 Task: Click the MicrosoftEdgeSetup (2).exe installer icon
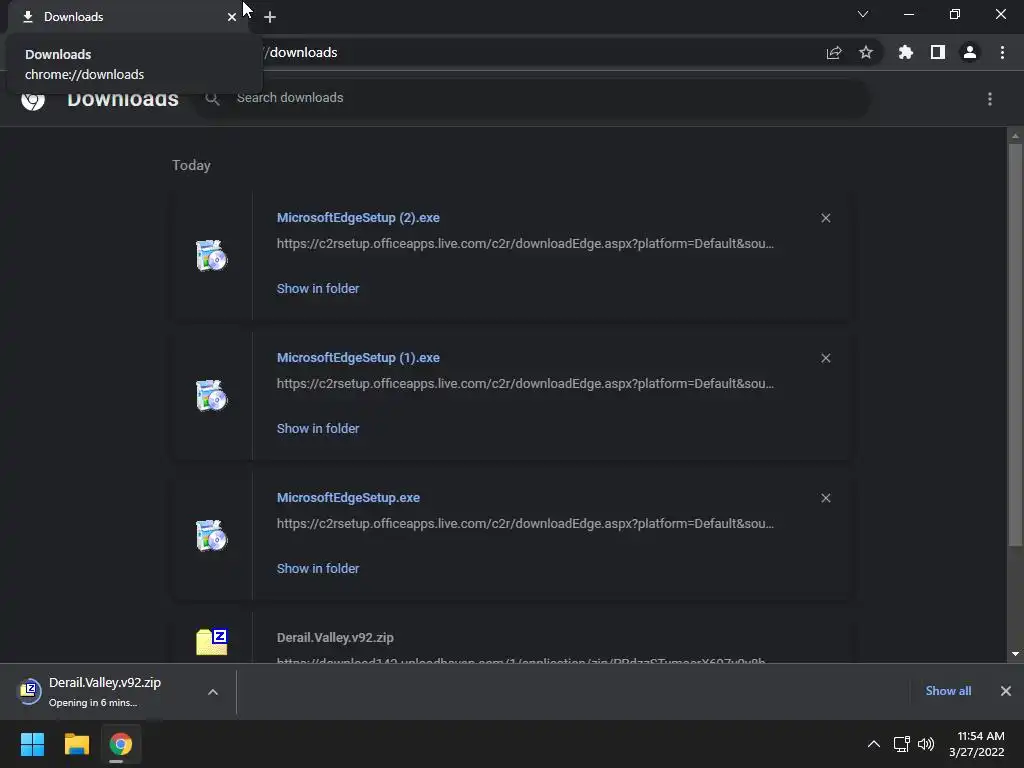pyautogui.click(x=212, y=255)
